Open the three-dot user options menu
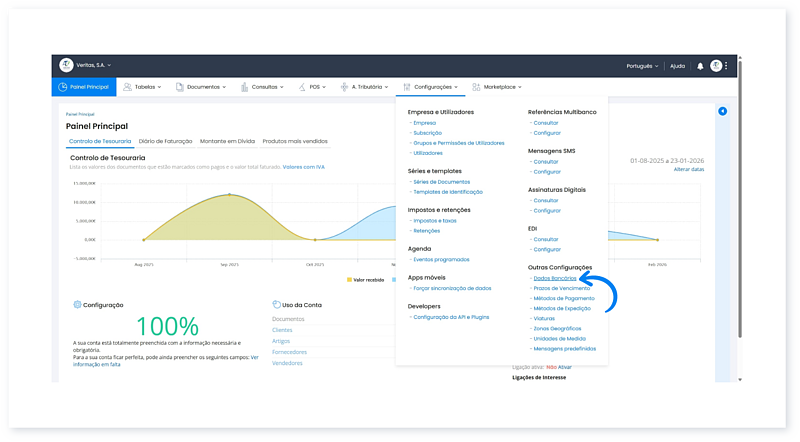This screenshot has width=800, height=442. coord(727,66)
